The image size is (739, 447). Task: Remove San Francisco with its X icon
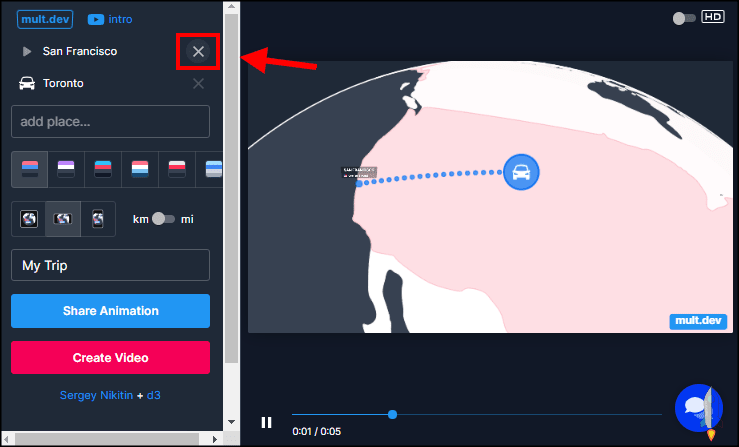click(x=198, y=51)
